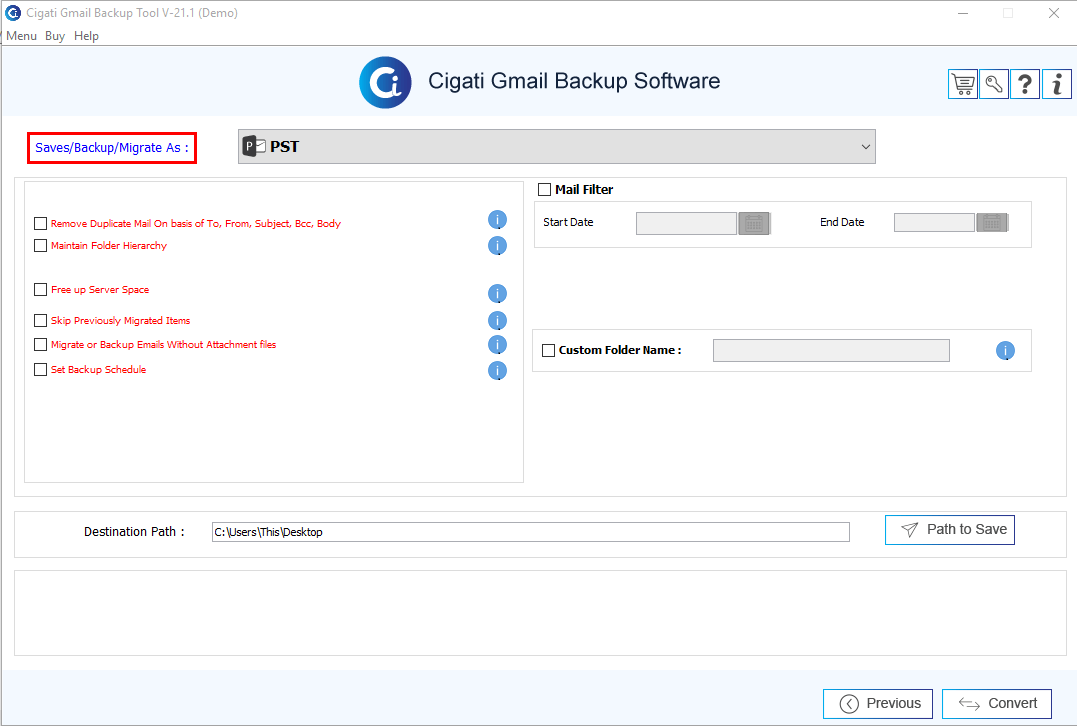Screen dimensions: 1077x726
Task: Click the Cigati logo in header
Action: 385,82
